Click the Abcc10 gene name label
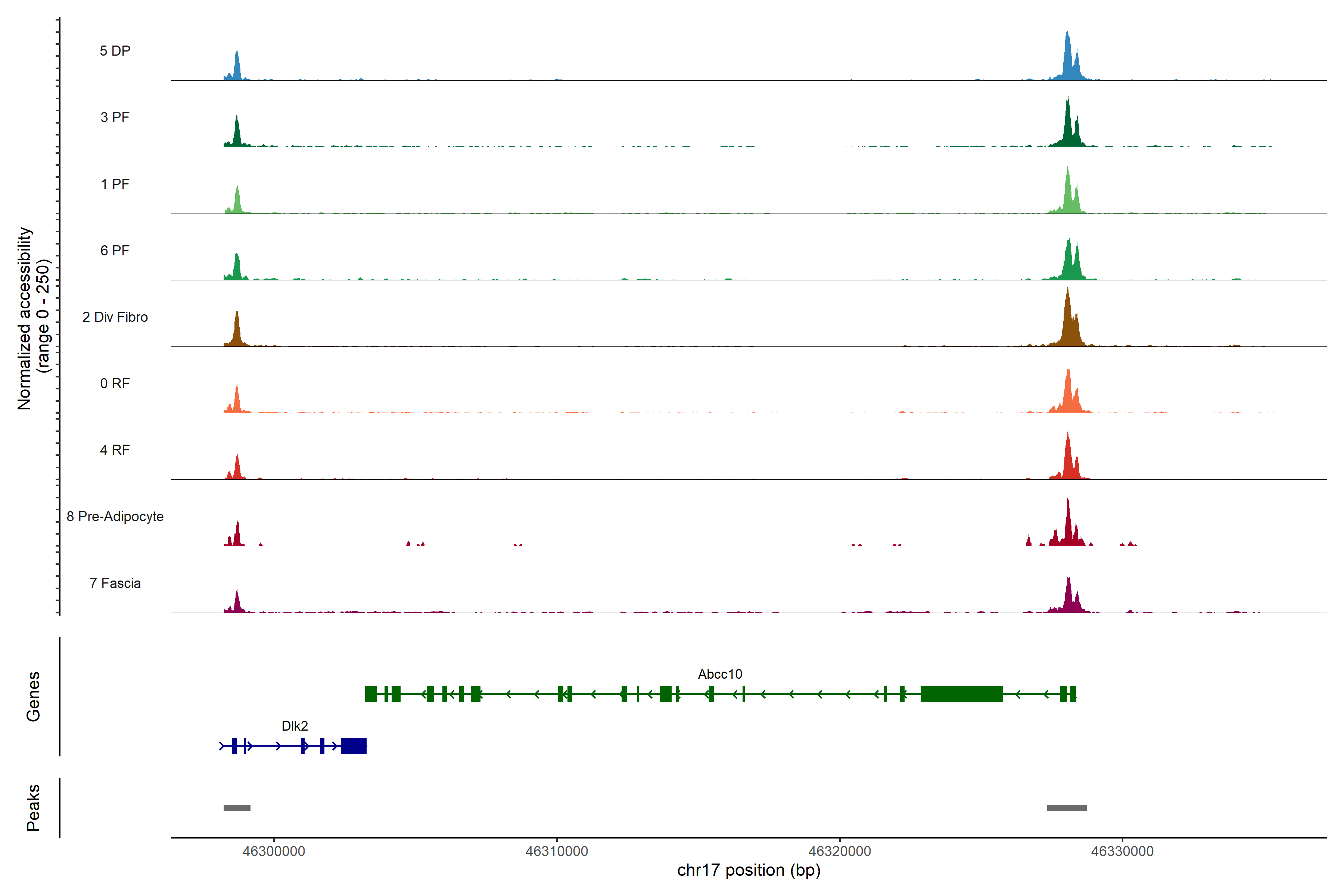The width and height of the screenshot is (1344, 896). [719, 674]
